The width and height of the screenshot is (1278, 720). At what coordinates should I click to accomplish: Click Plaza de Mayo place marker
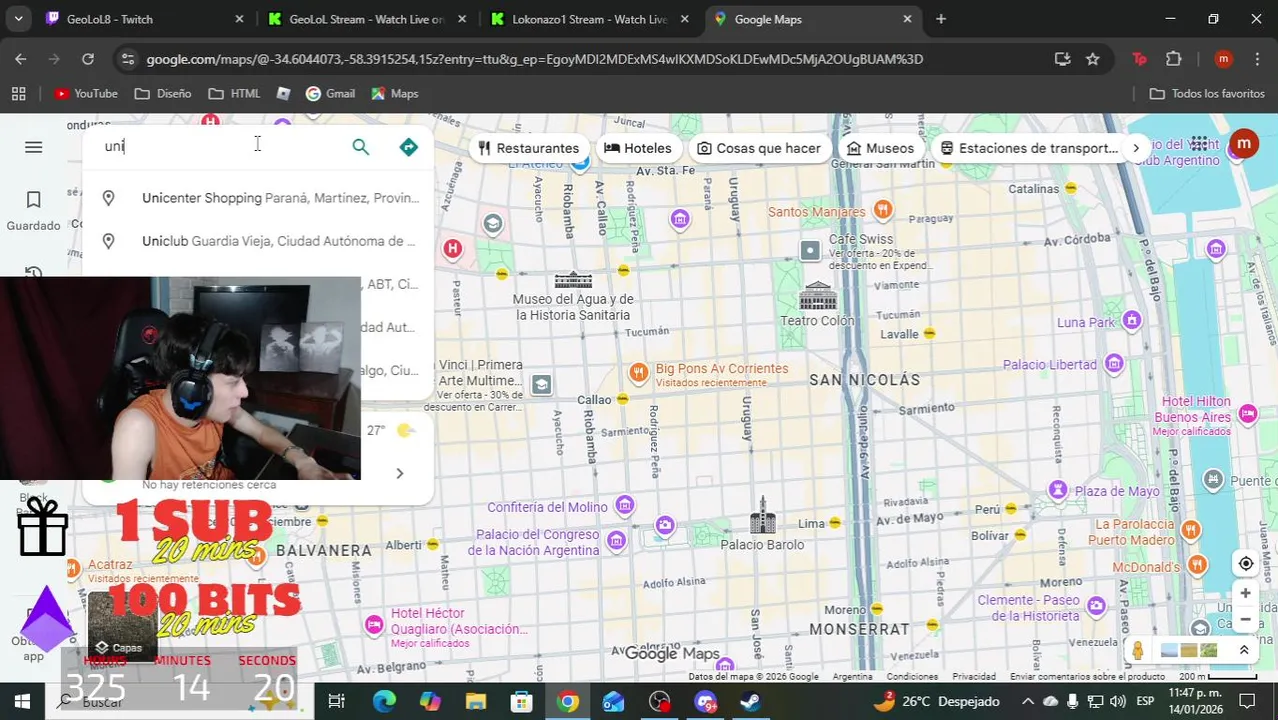(x=1058, y=490)
